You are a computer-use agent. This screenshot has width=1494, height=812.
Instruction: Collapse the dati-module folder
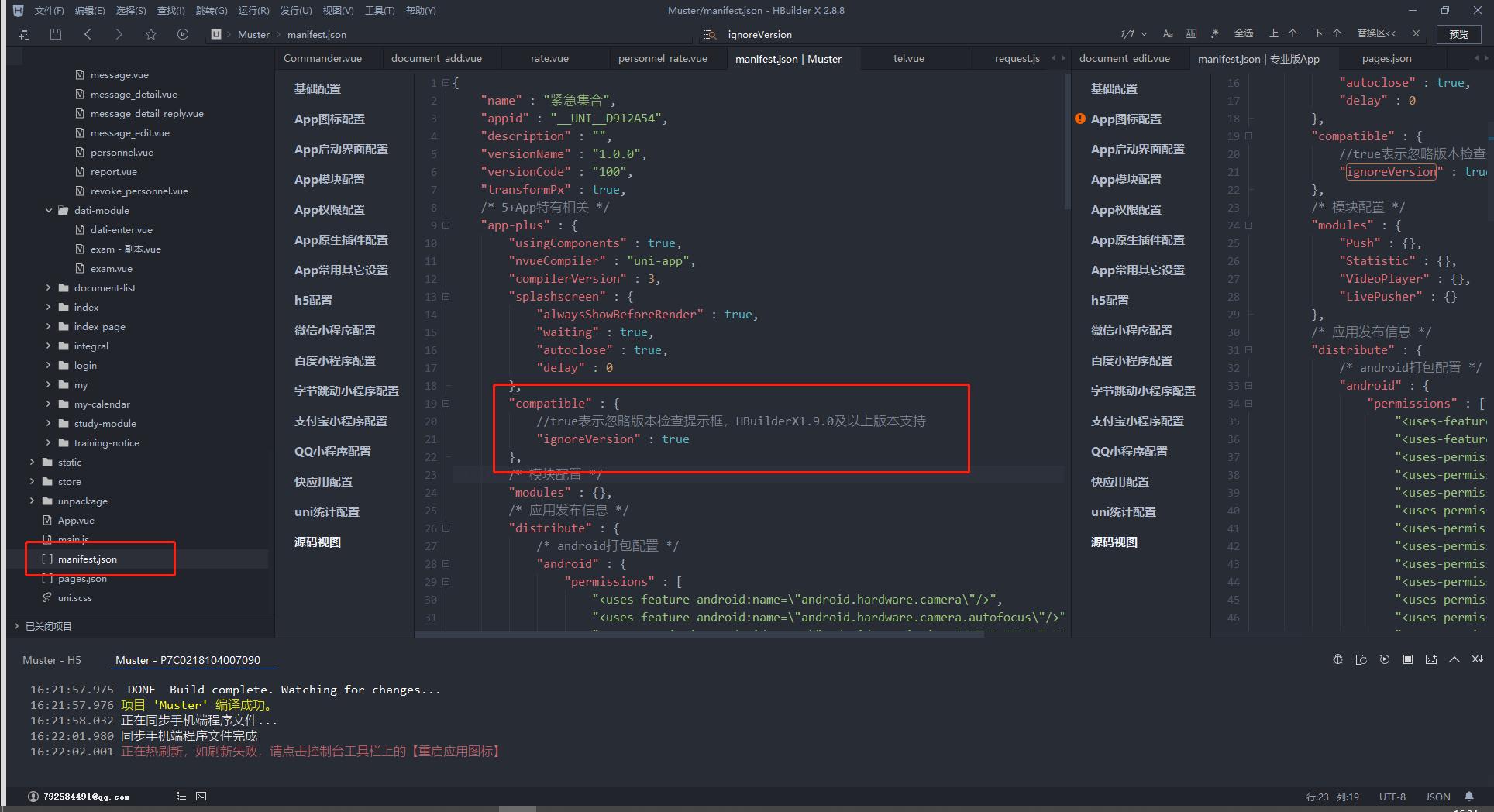pos(50,210)
